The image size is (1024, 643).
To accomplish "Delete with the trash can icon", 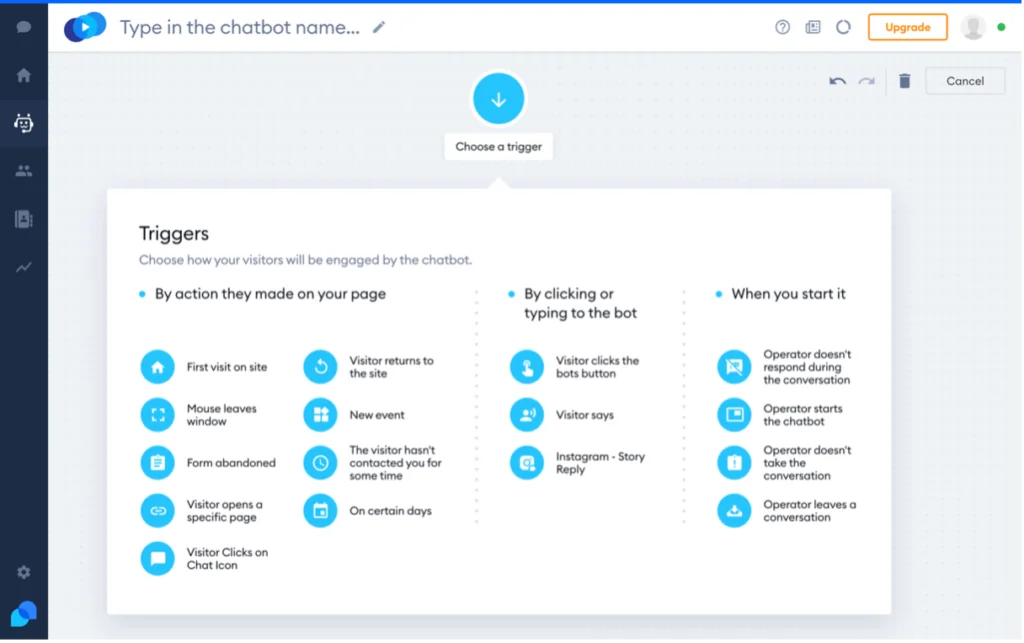I will click(x=904, y=81).
